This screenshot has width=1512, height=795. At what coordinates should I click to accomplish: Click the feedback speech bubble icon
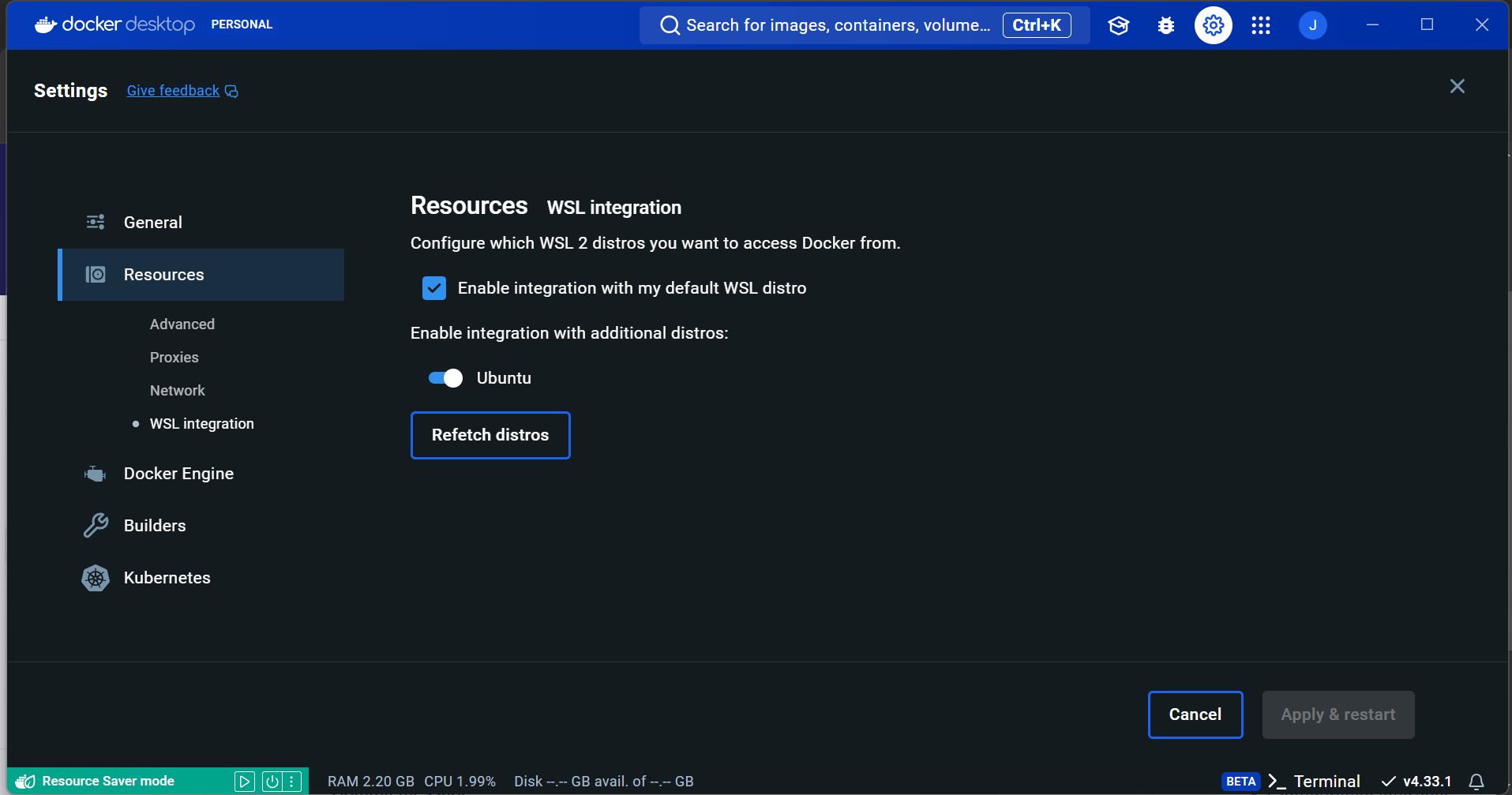(x=231, y=92)
